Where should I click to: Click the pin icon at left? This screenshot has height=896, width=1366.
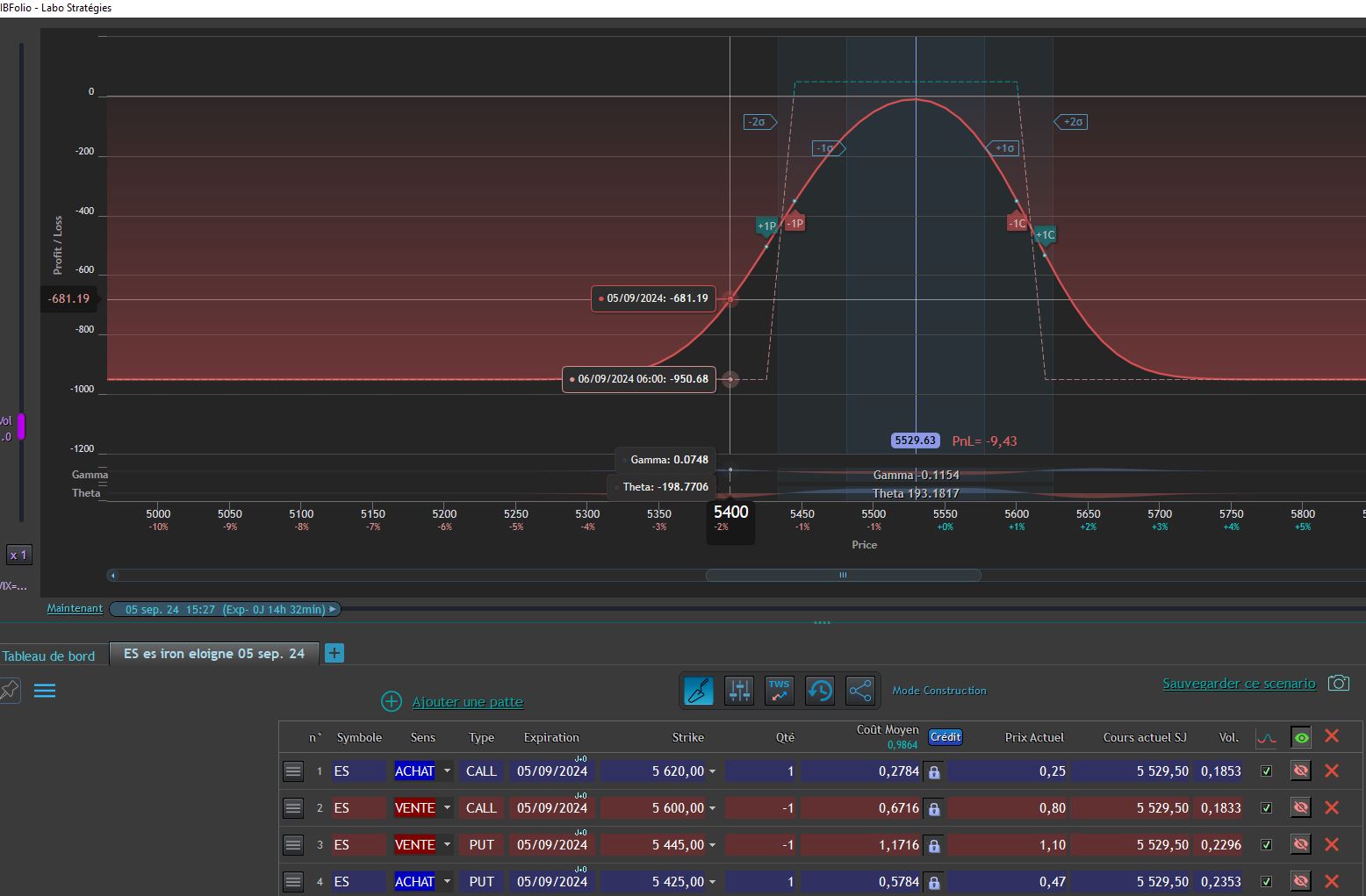pyautogui.click(x=10, y=690)
